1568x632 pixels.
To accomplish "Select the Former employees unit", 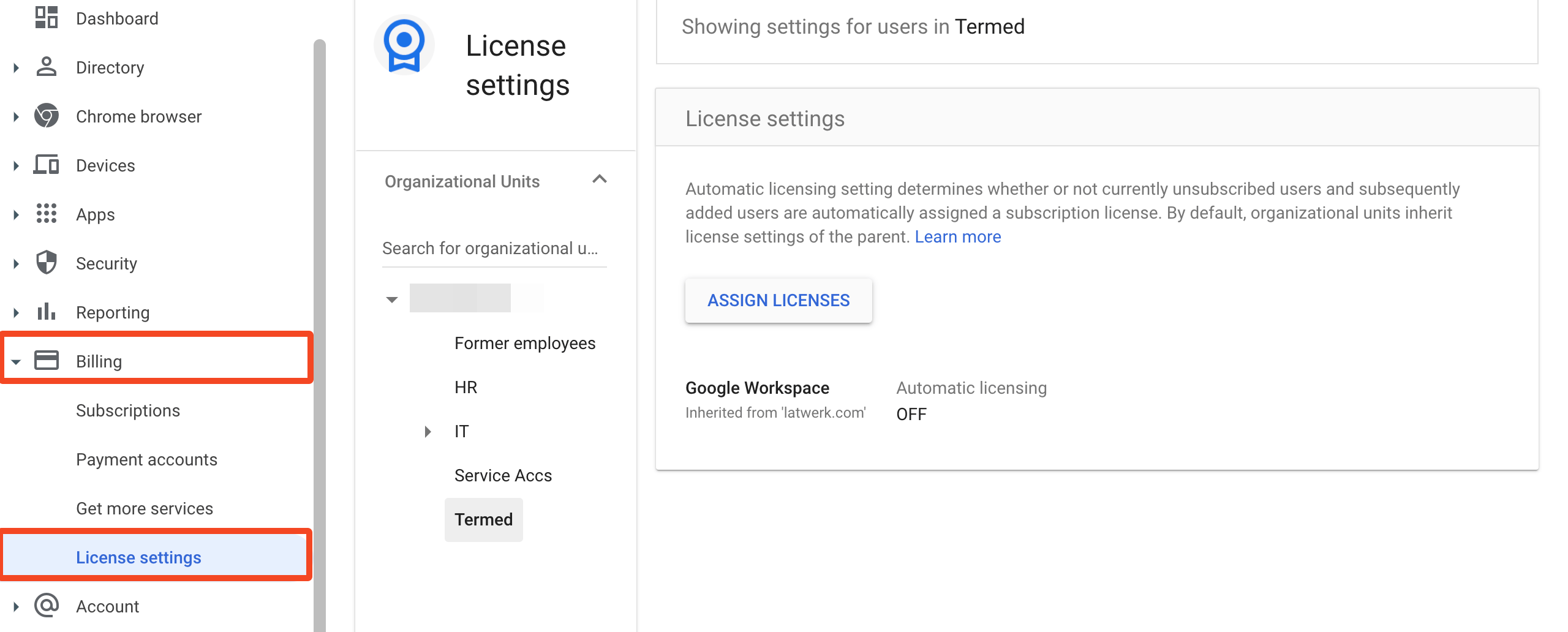I will [x=525, y=344].
